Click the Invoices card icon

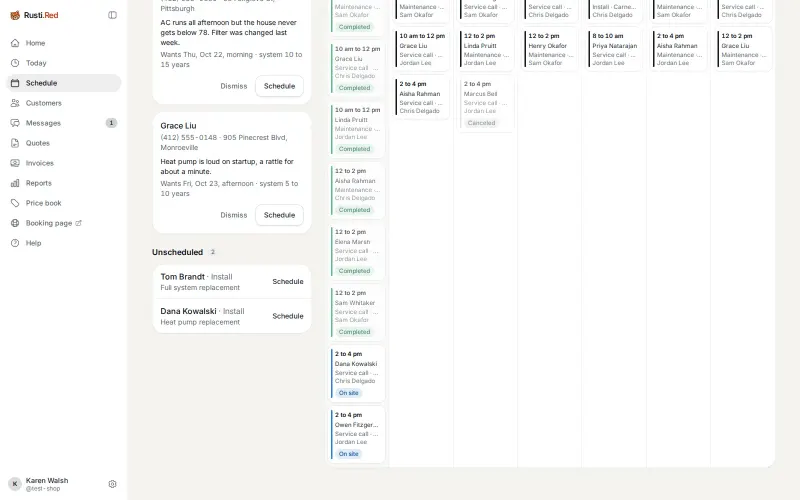click(x=15, y=163)
